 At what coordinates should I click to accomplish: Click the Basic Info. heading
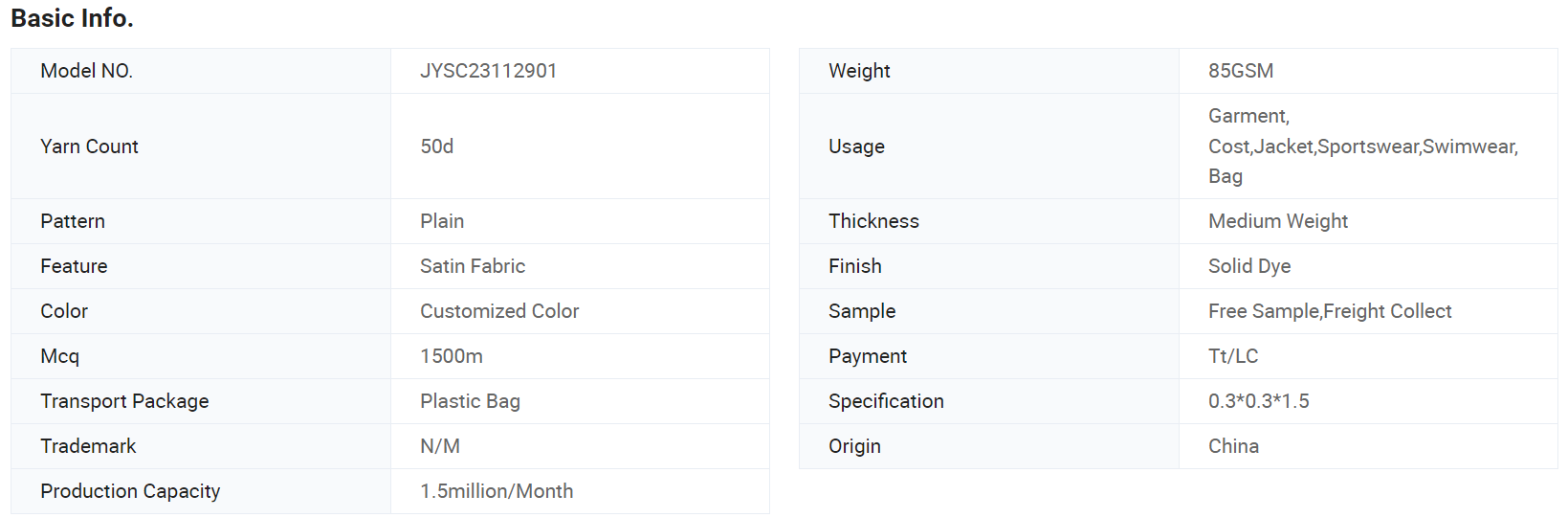[72, 18]
